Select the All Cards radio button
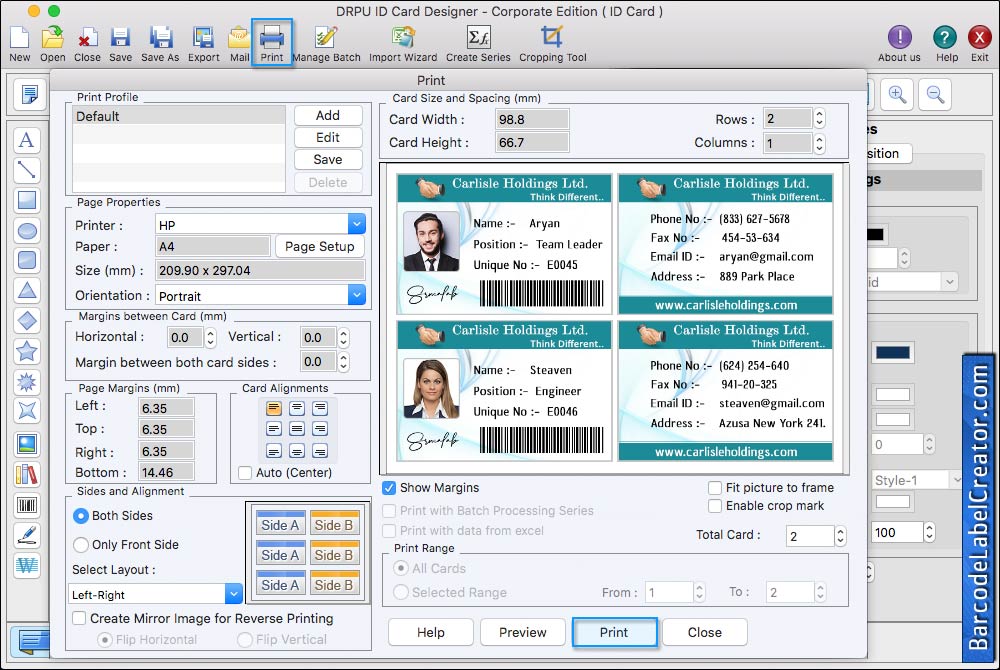Image resolution: width=1000 pixels, height=670 pixels. [401, 568]
